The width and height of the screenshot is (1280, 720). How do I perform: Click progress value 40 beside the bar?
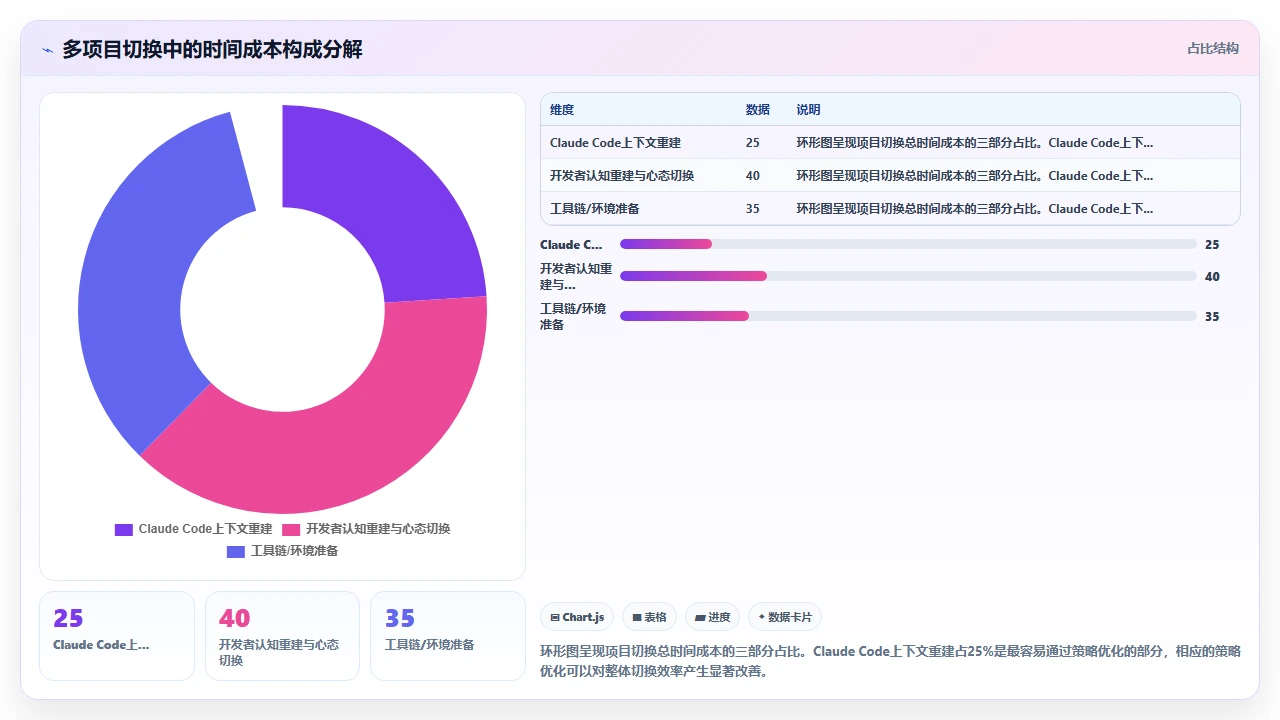point(1212,277)
